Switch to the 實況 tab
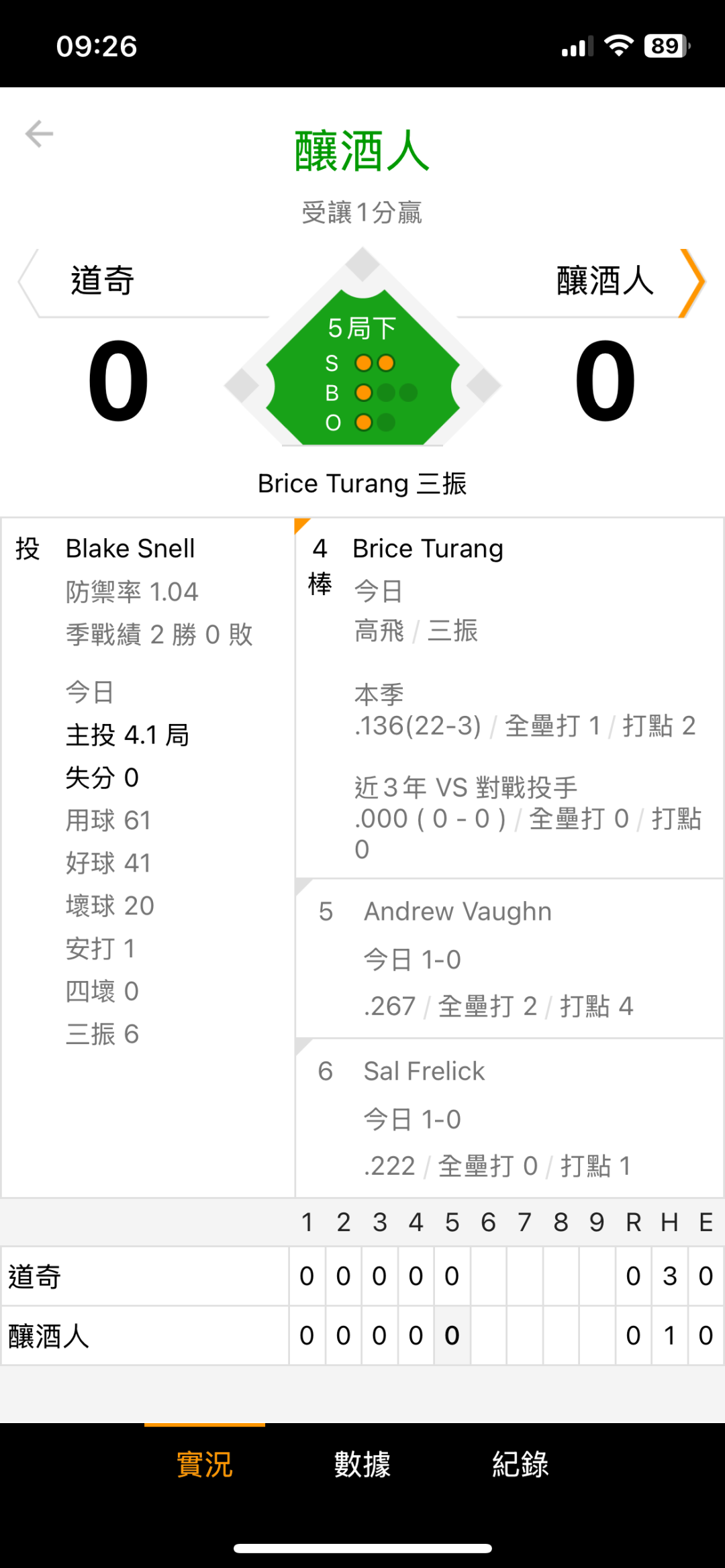The width and height of the screenshot is (725, 1568). click(205, 1464)
